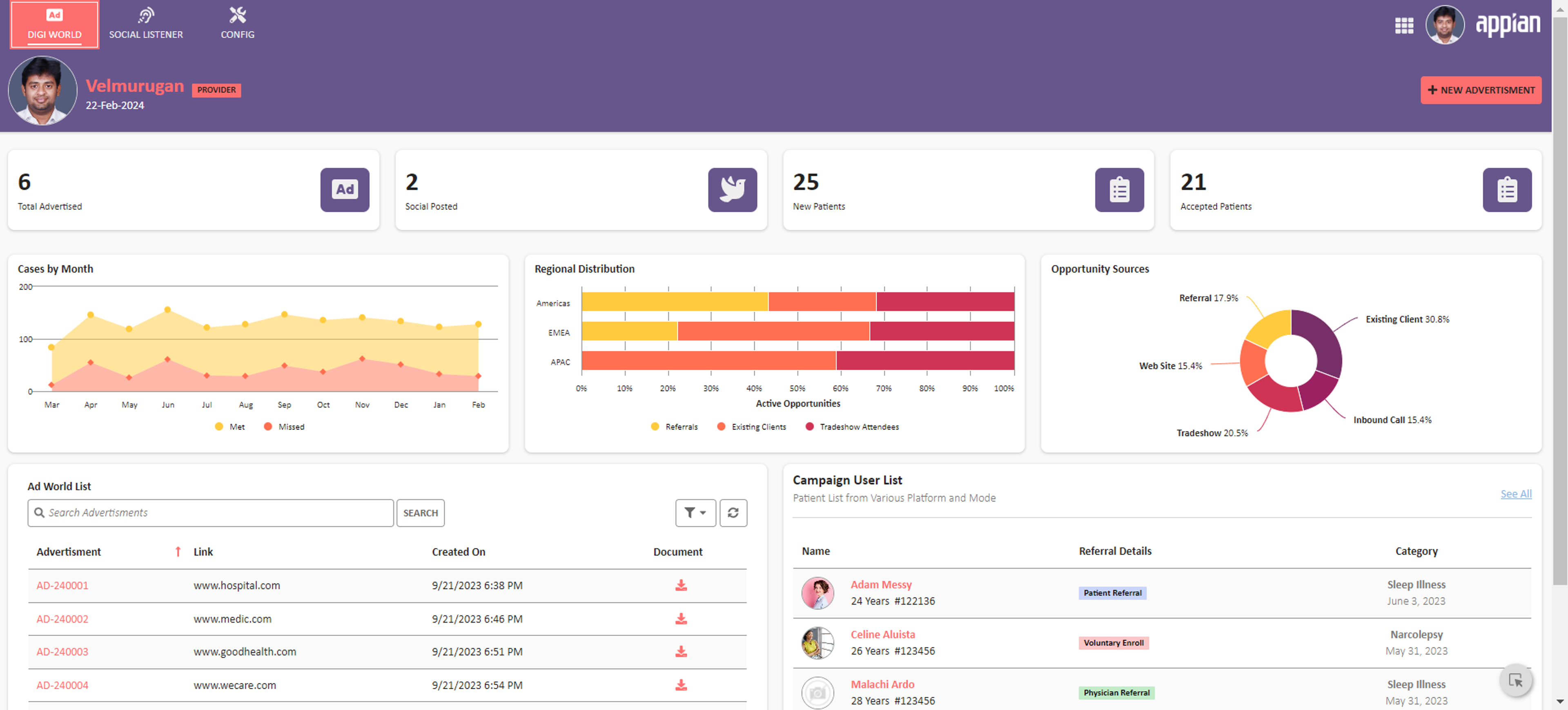Viewport: 1568px width, 710px height.
Task: Open Celine Aluista's profile
Action: pyautogui.click(x=882, y=634)
